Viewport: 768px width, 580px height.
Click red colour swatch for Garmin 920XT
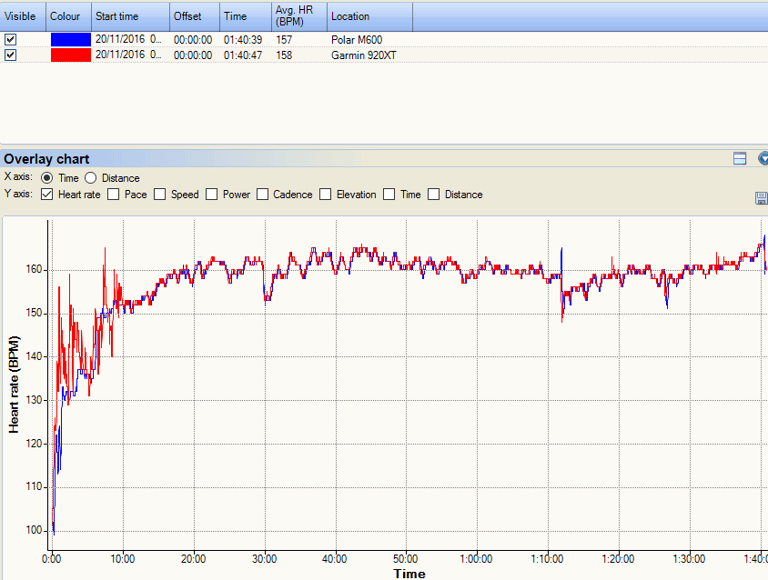[71, 55]
